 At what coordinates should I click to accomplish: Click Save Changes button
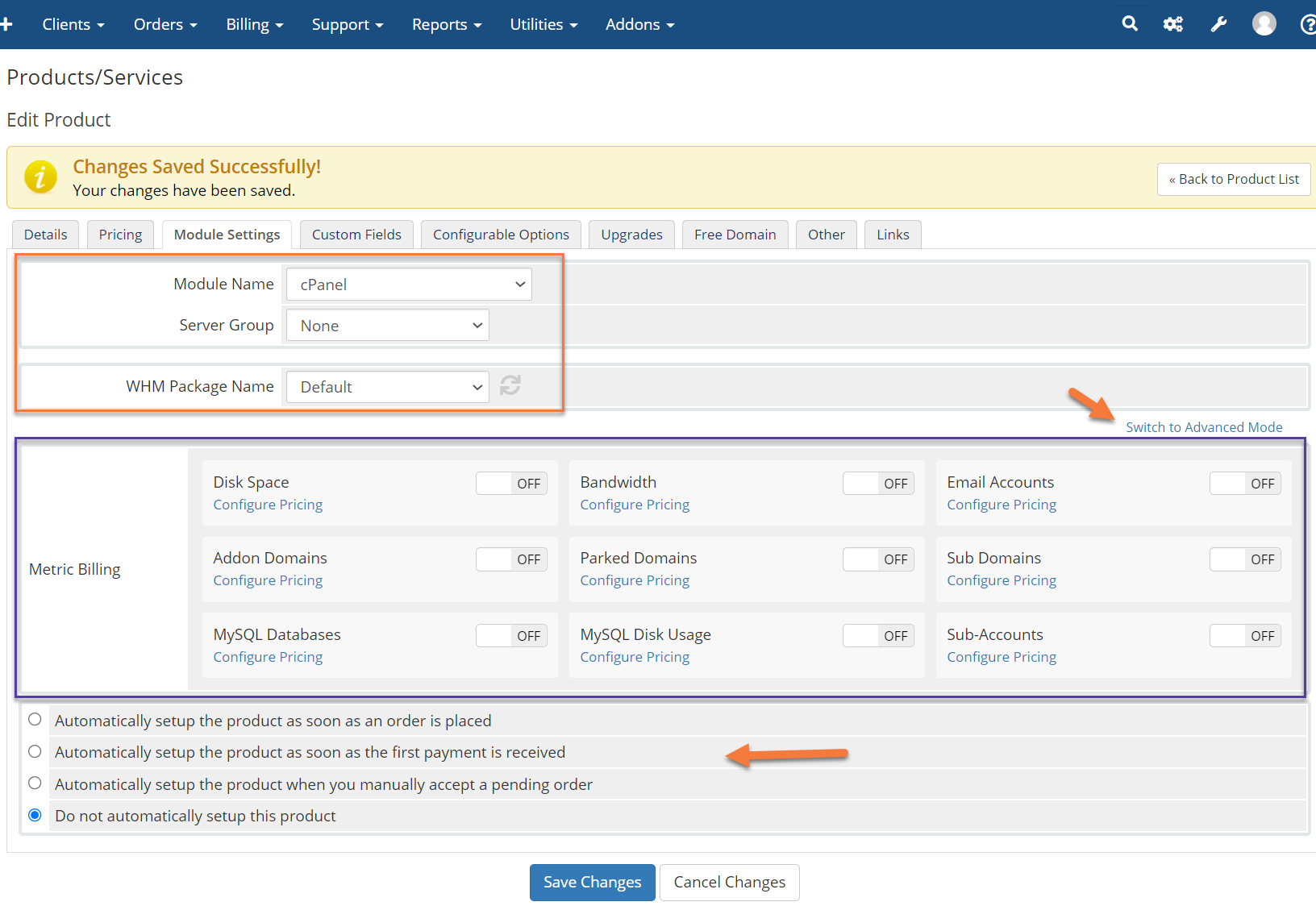(x=592, y=883)
